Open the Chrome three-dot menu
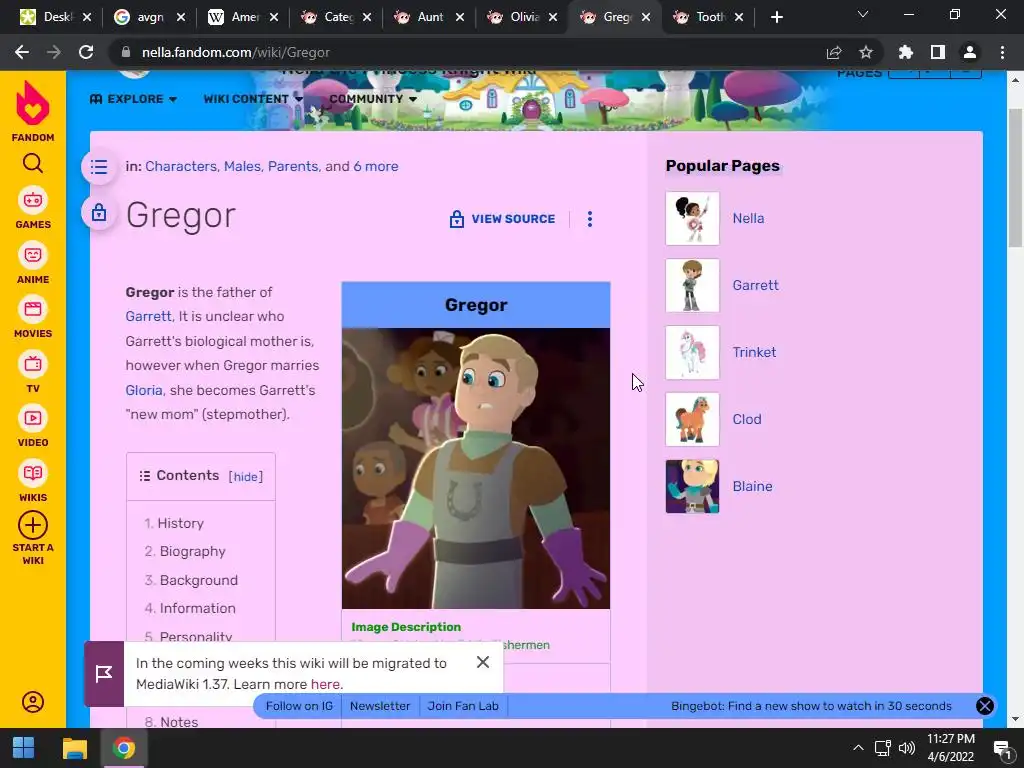This screenshot has width=1024, height=768. pos(1002,52)
